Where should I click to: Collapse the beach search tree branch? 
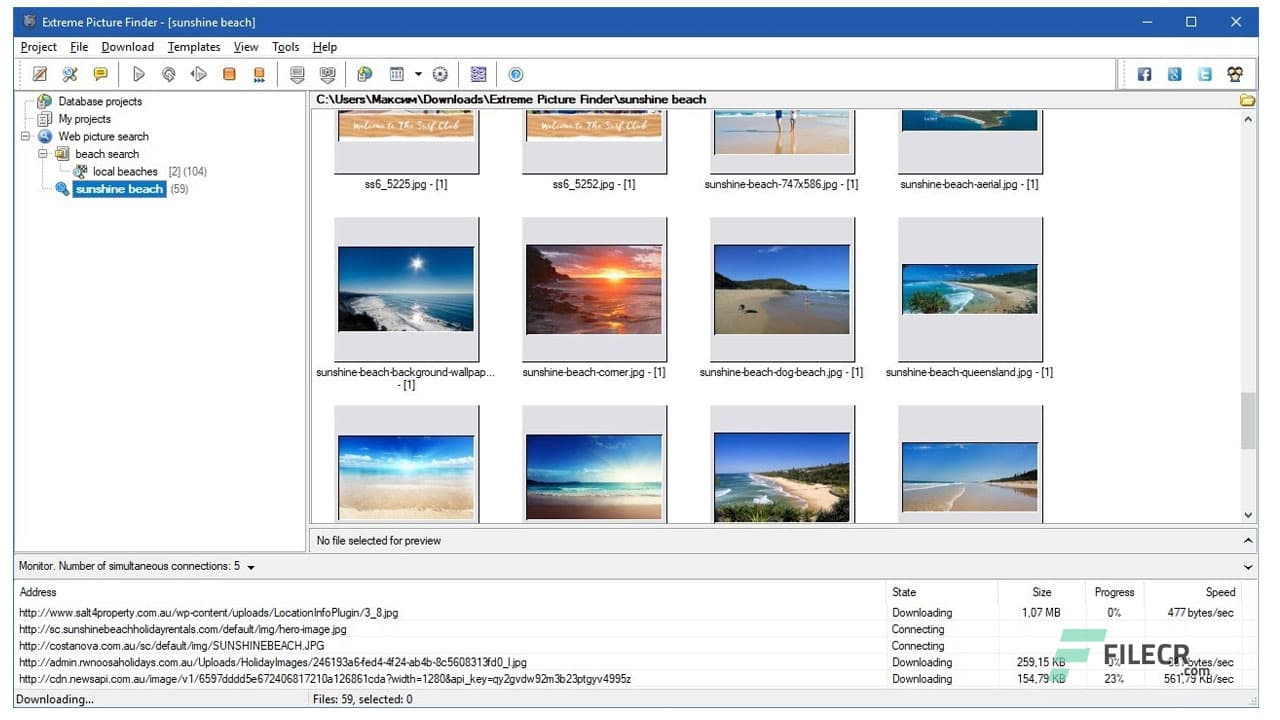click(43, 154)
